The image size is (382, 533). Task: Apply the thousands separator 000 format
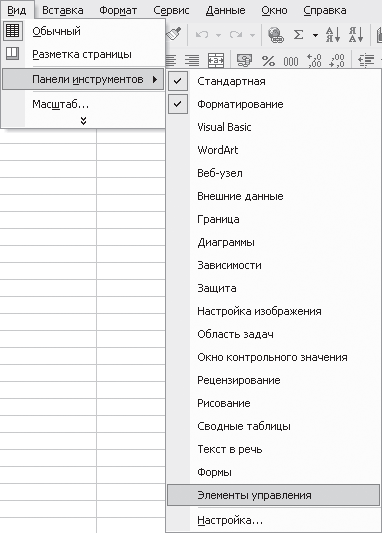(291, 62)
